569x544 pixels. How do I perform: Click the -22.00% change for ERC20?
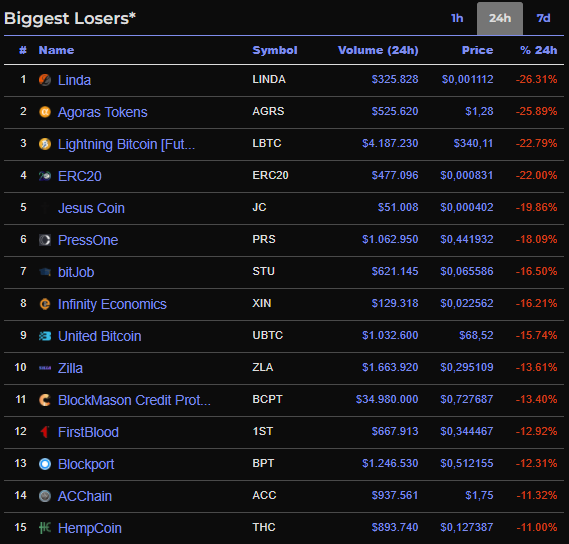tap(536, 175)
